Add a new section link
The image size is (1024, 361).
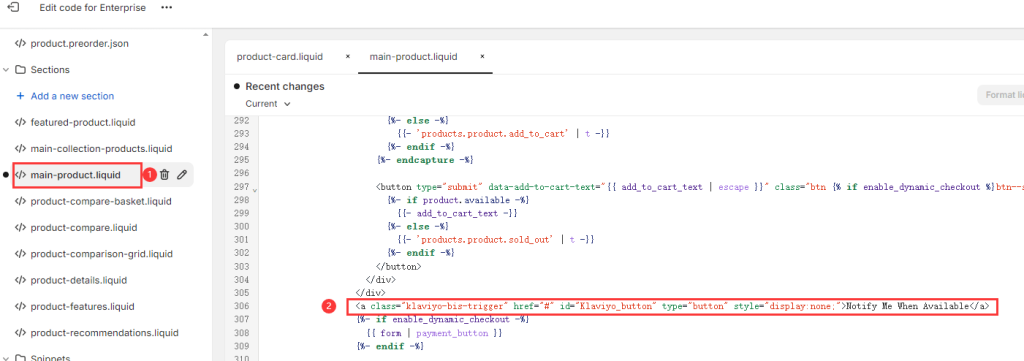click(72, 96)
